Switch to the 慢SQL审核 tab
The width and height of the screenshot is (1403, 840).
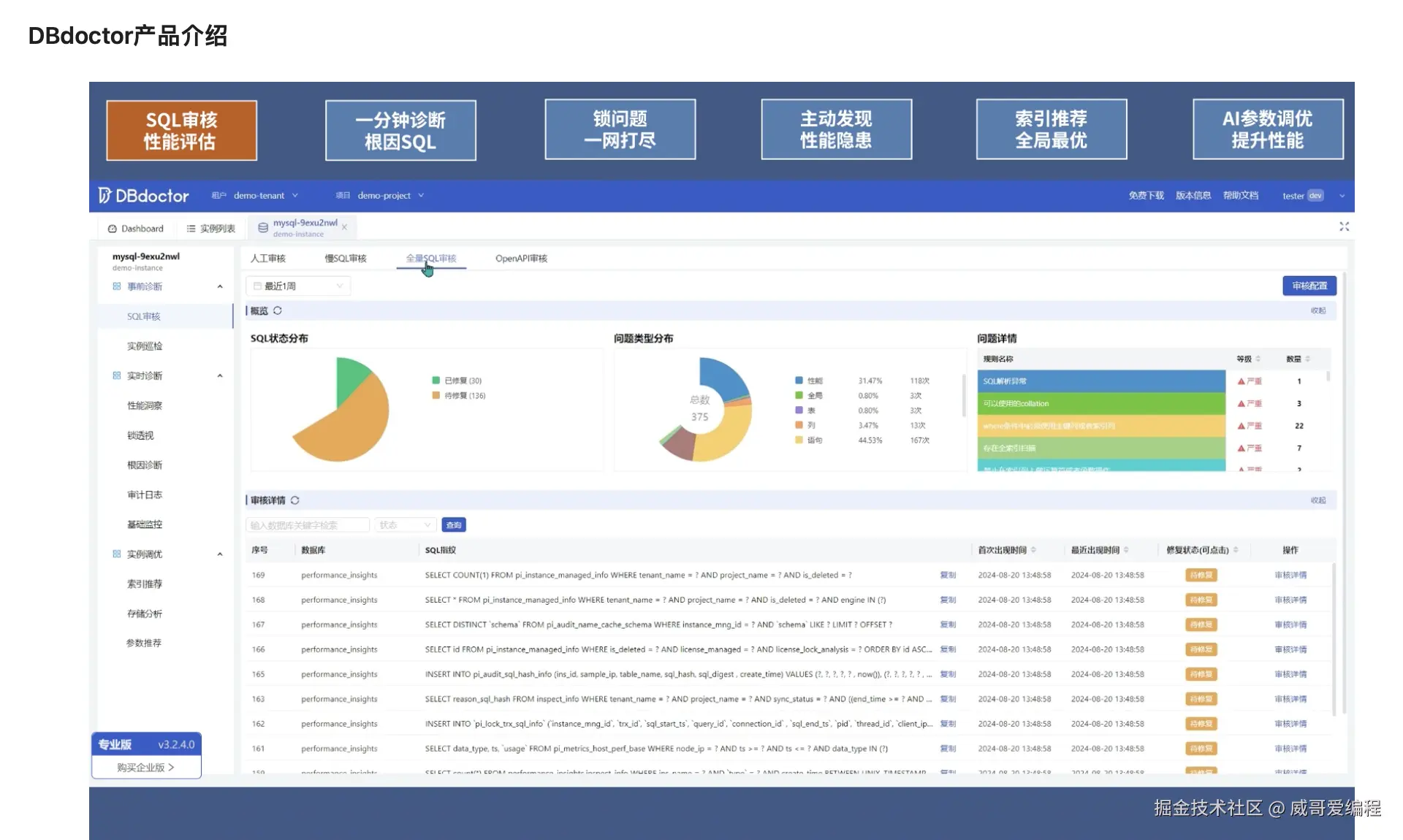[346, 259]
